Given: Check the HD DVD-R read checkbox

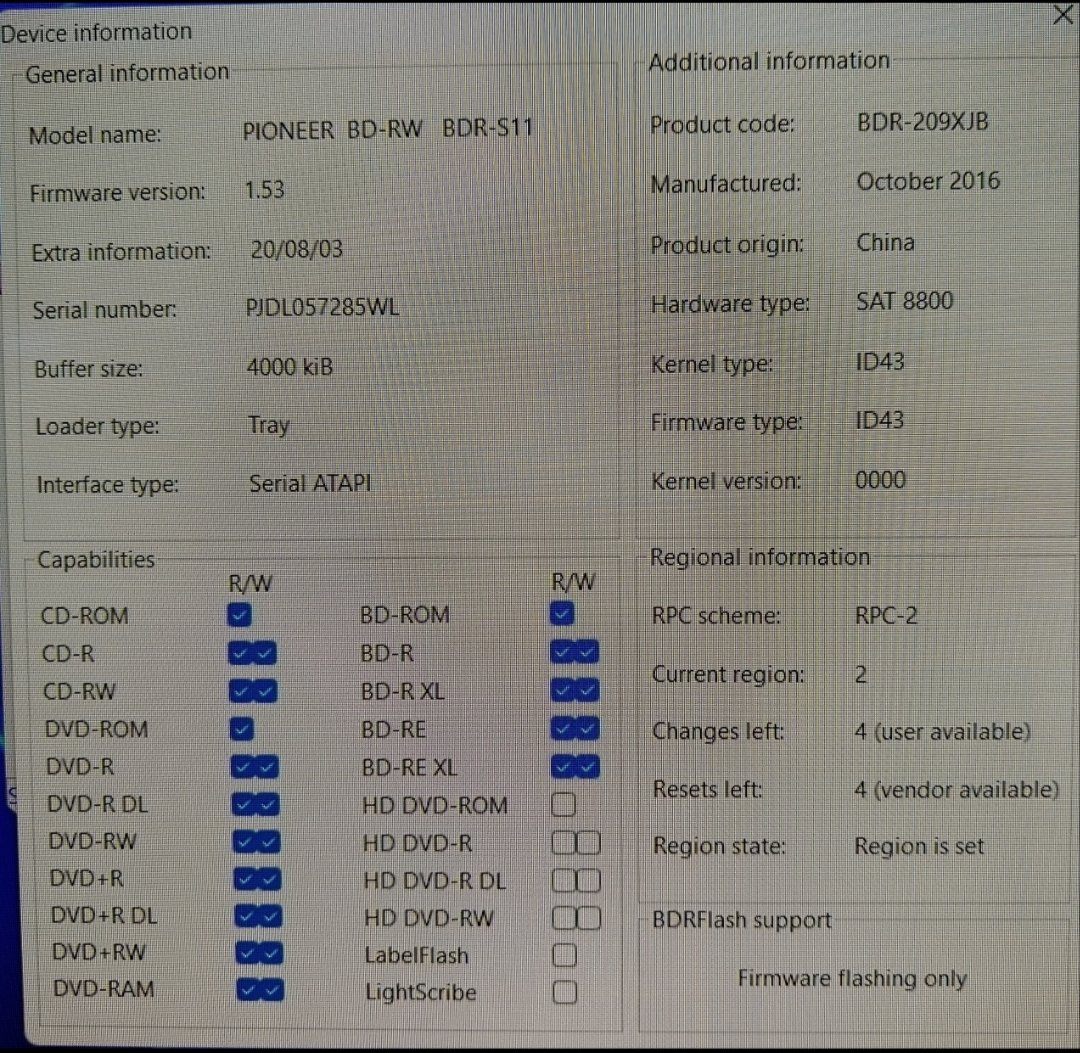Looking at the screenshot, I should (x=563, y=842).
